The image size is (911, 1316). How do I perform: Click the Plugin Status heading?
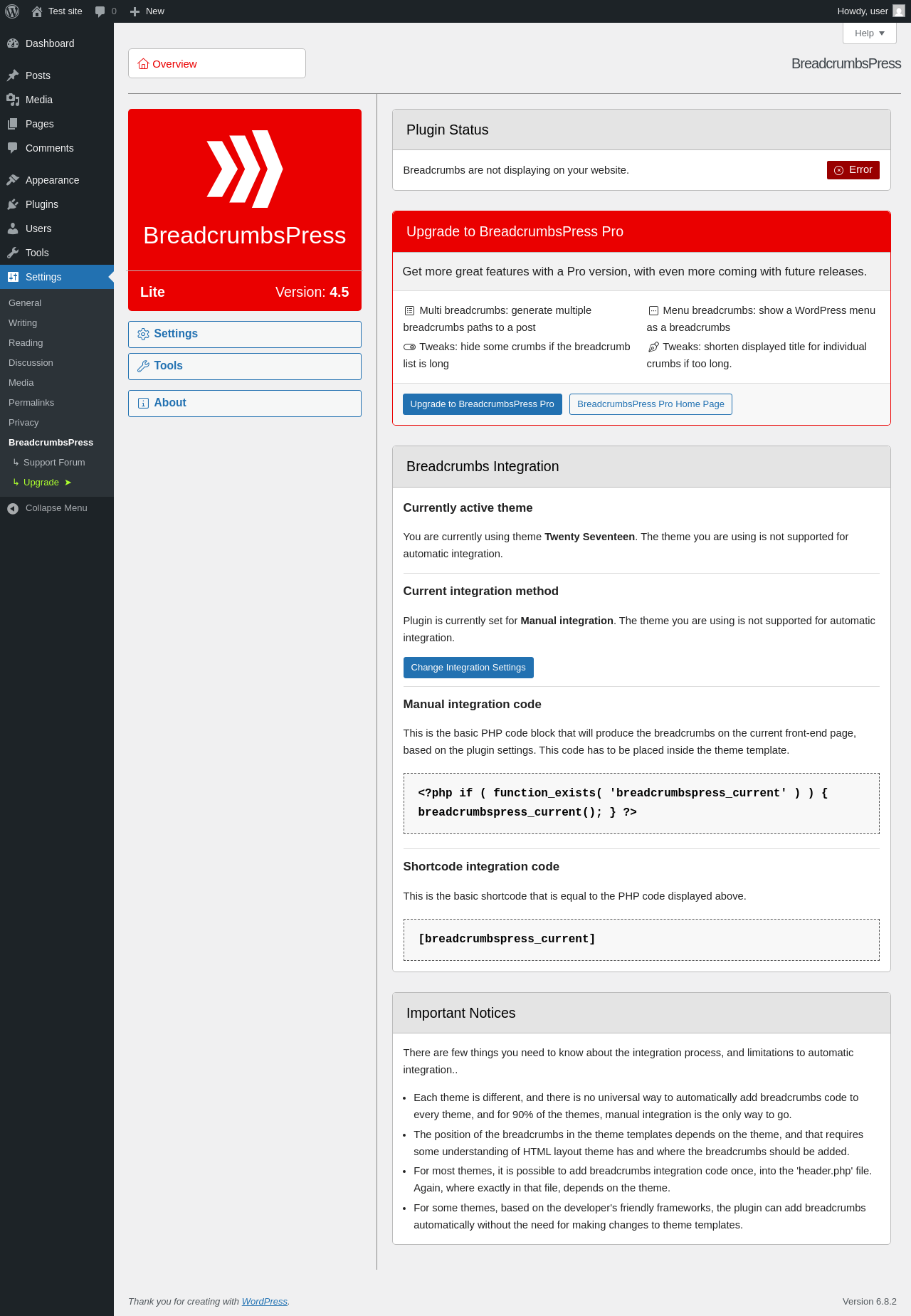[448, 130]
